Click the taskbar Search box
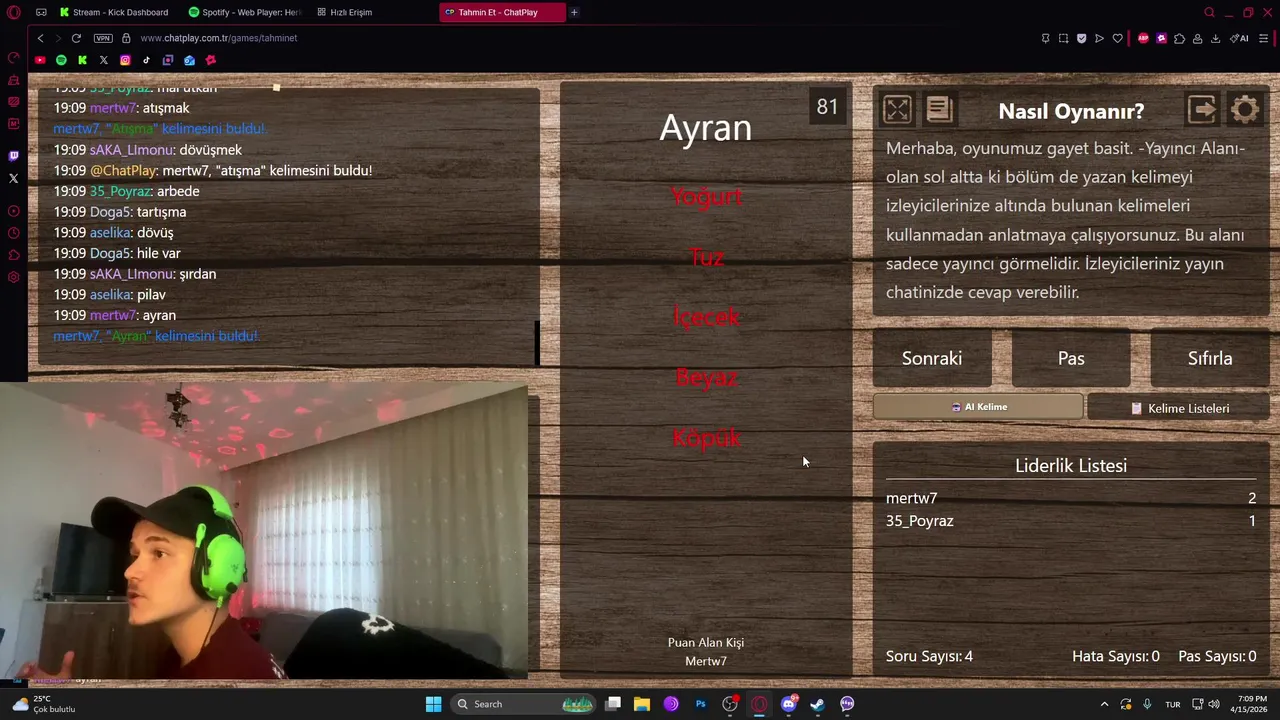The width and height of the screenshot is (1280, 720). click(x=524, y=704)
